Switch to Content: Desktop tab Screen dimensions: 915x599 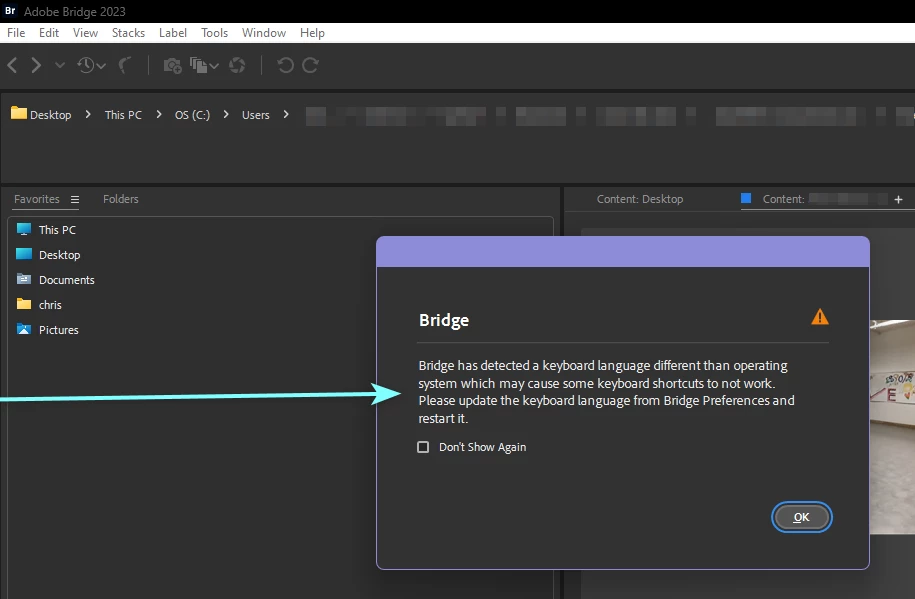click(x=640, y=199)
